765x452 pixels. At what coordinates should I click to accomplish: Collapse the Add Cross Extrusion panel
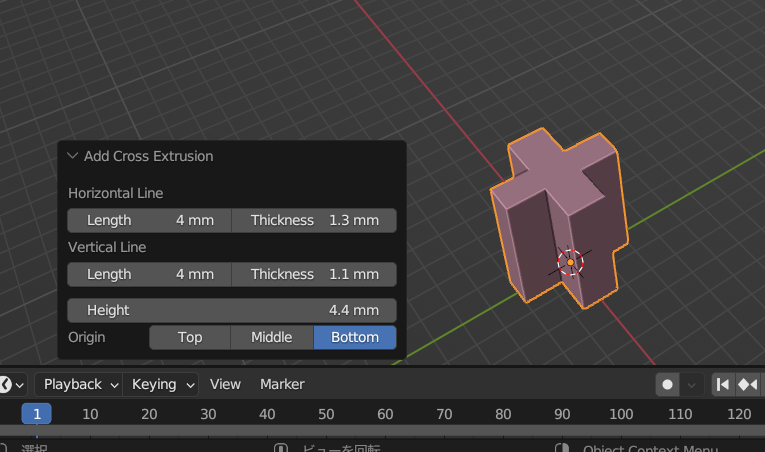73,156
